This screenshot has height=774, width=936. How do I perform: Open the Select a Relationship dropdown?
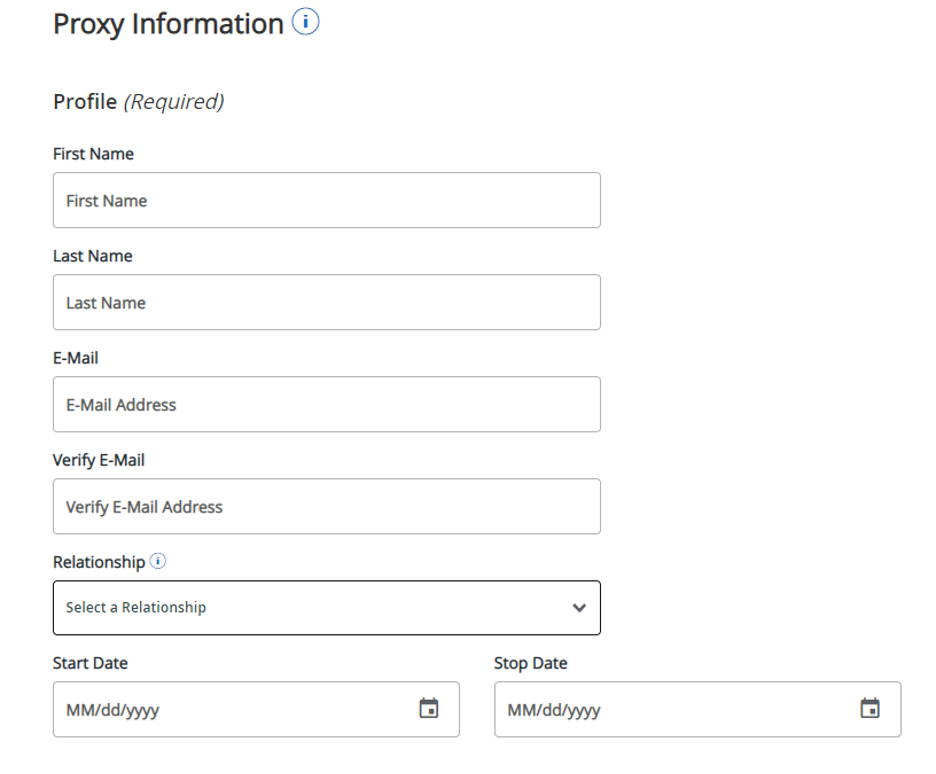pos(326,608)
